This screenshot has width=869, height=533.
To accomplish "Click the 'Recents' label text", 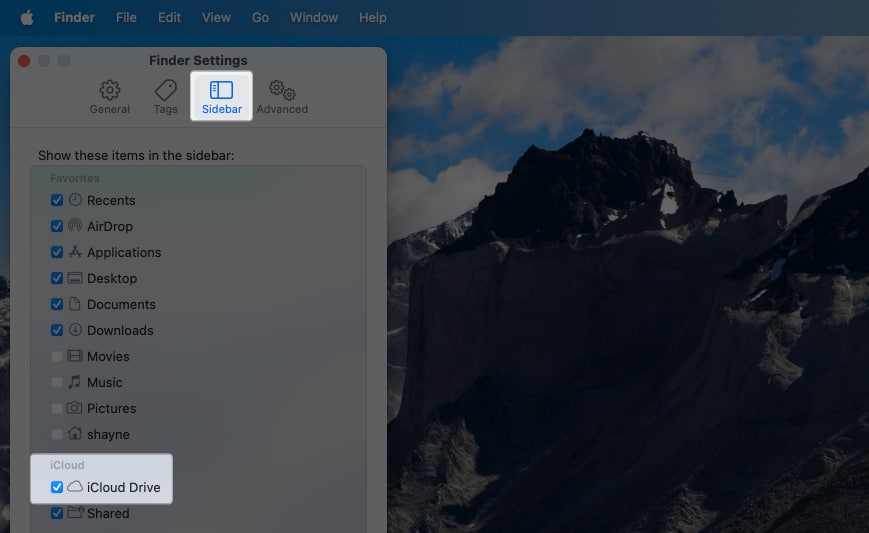I will tap(111, 201).
